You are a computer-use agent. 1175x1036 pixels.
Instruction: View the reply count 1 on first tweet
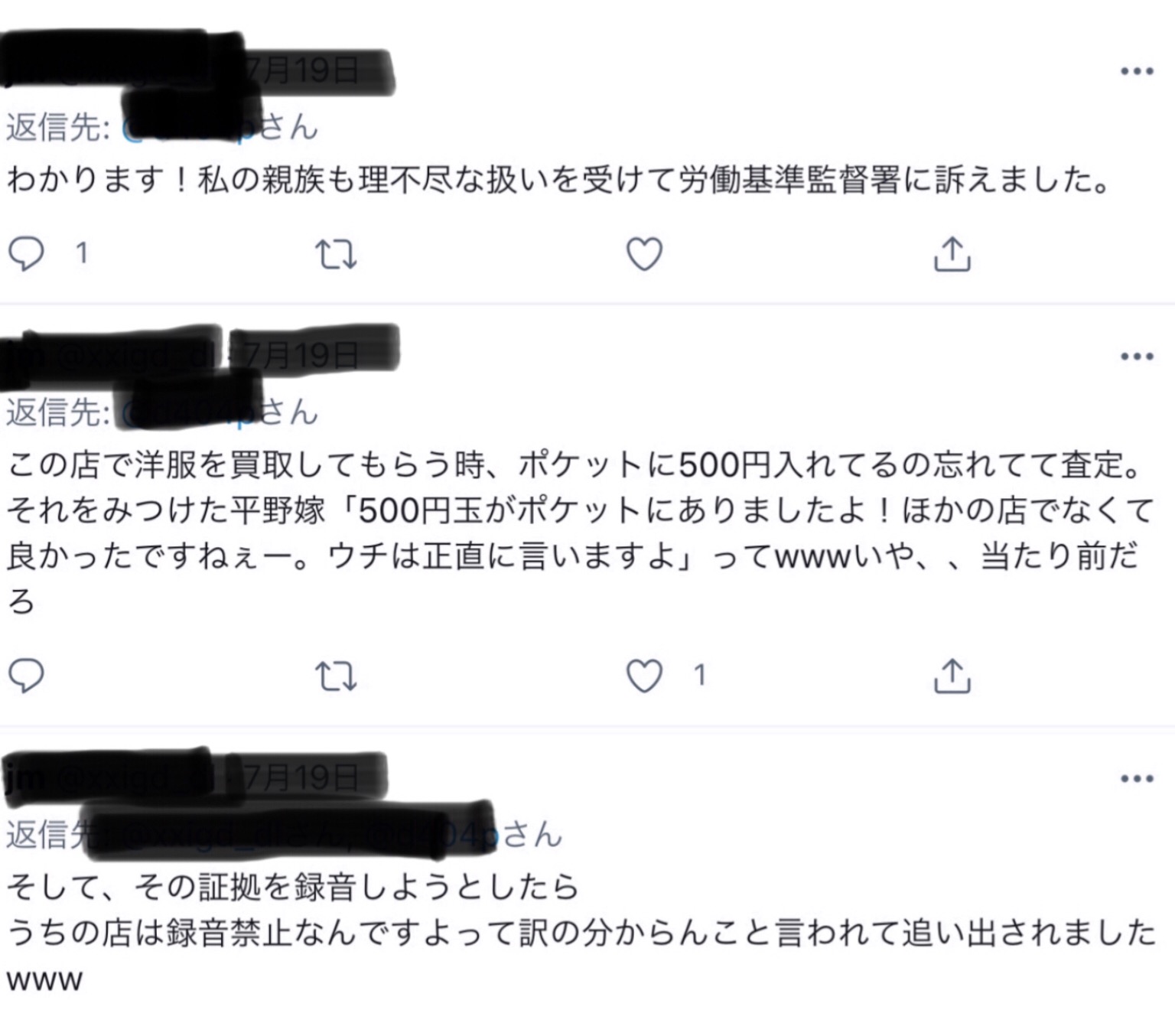(81, 253)
